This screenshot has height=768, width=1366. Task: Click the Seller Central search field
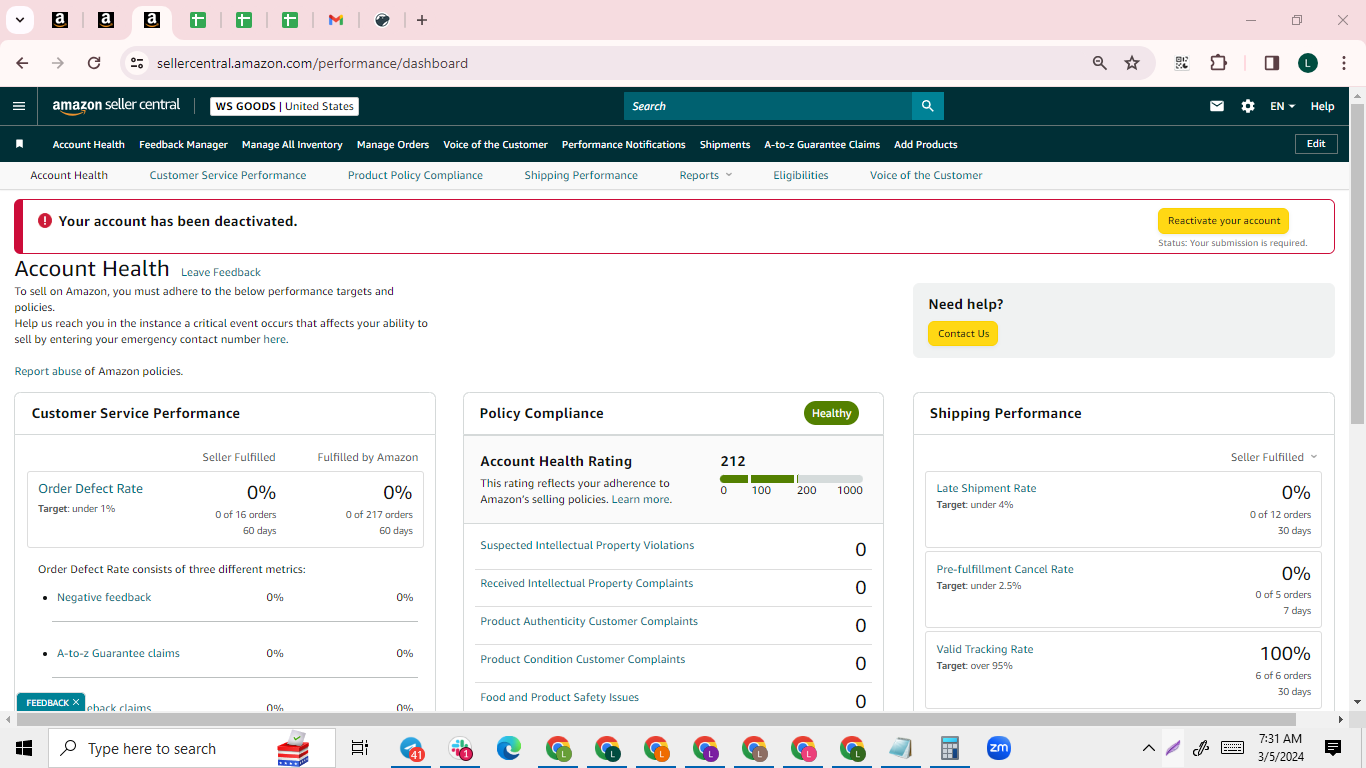(768, 106)
